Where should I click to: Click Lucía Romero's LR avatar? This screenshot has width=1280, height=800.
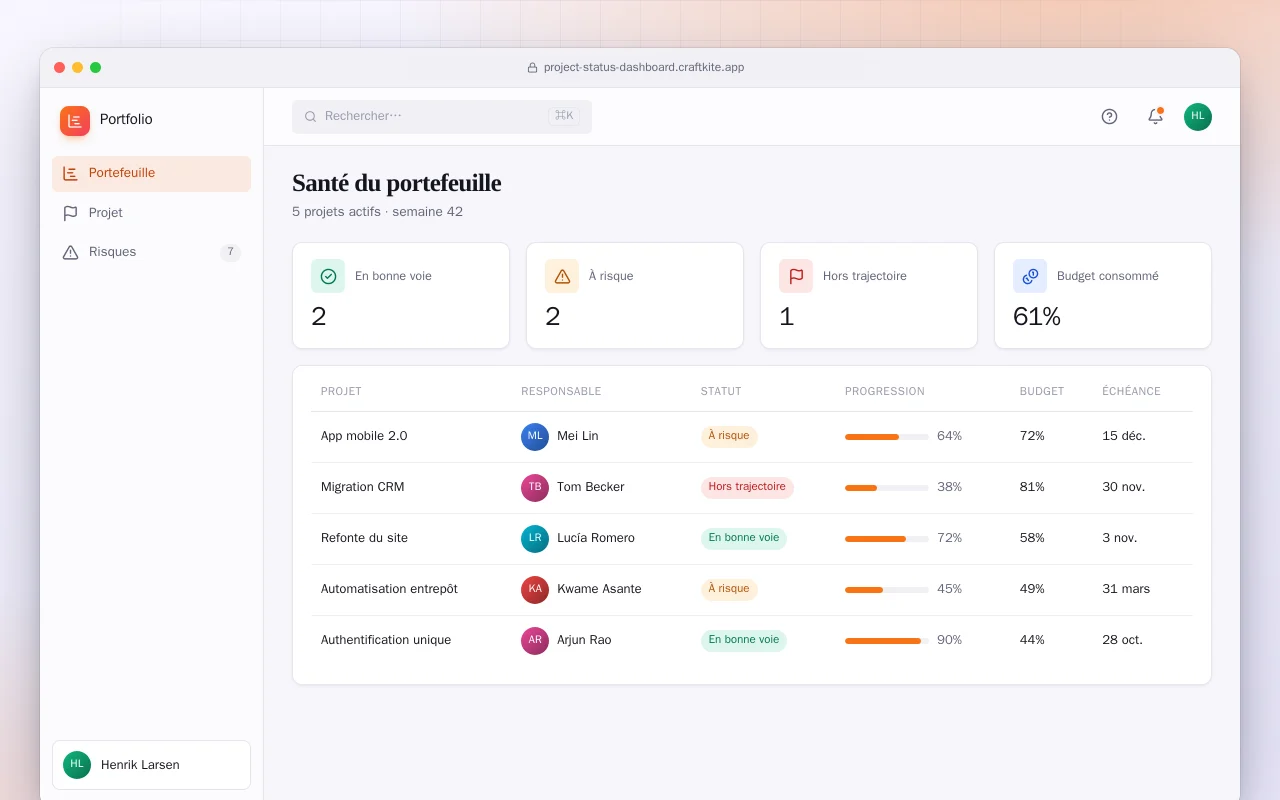coord(535,539)
